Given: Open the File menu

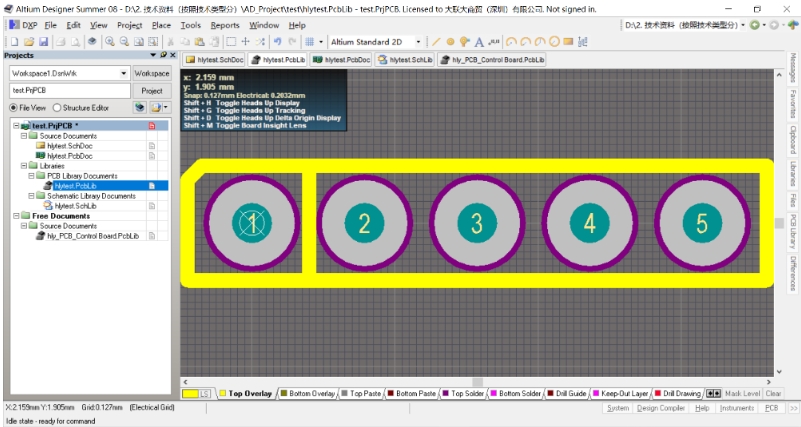Looking at the screenshot, I should (51, 25).
